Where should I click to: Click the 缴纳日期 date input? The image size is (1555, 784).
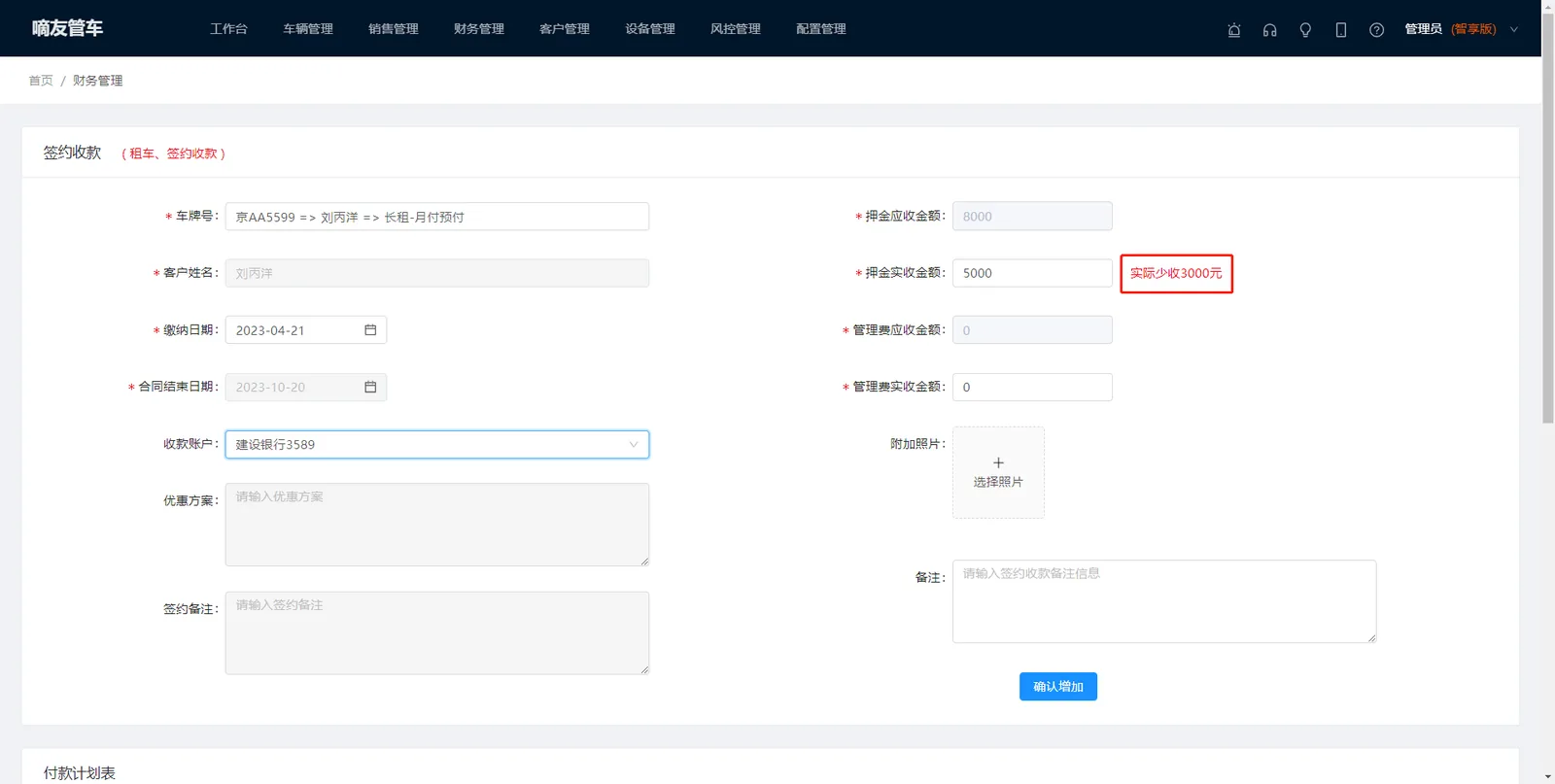coord(306,330)
